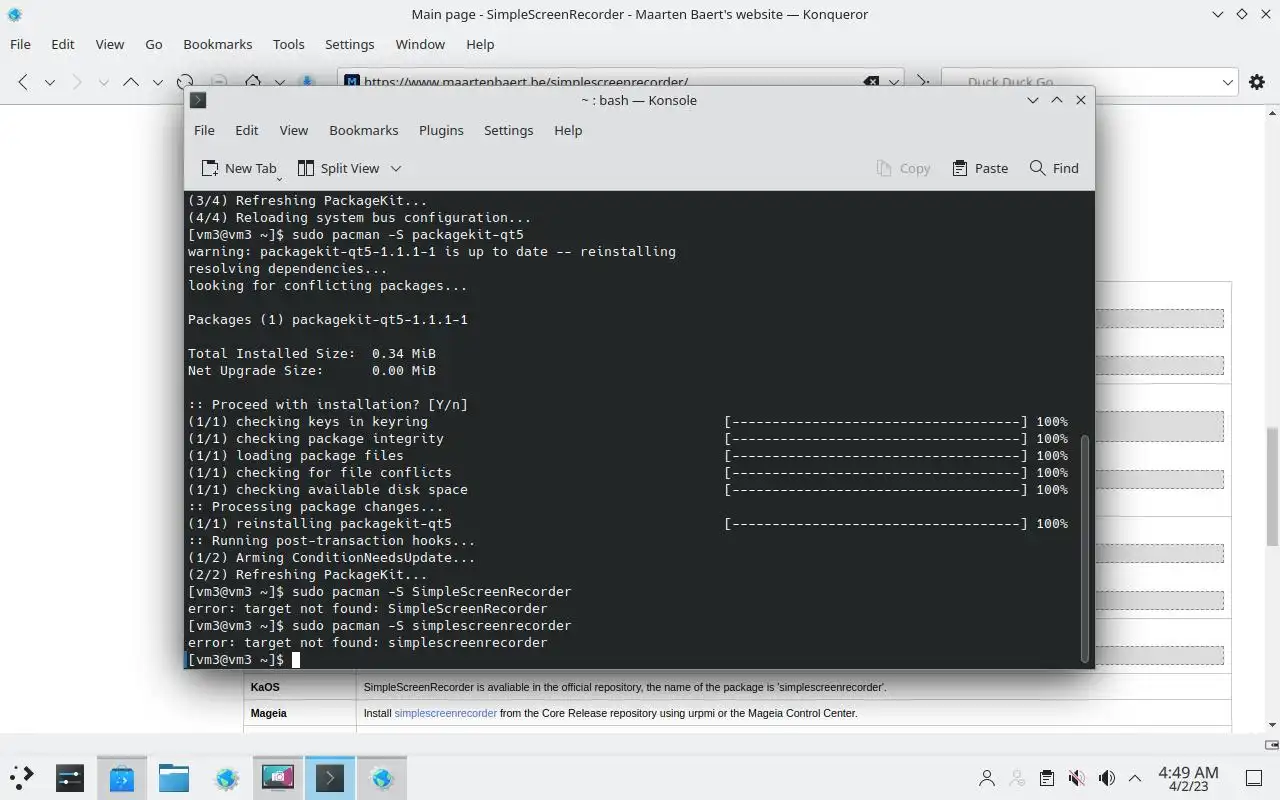Expand the Split View dropdown arrow

[x=396, y=168]
